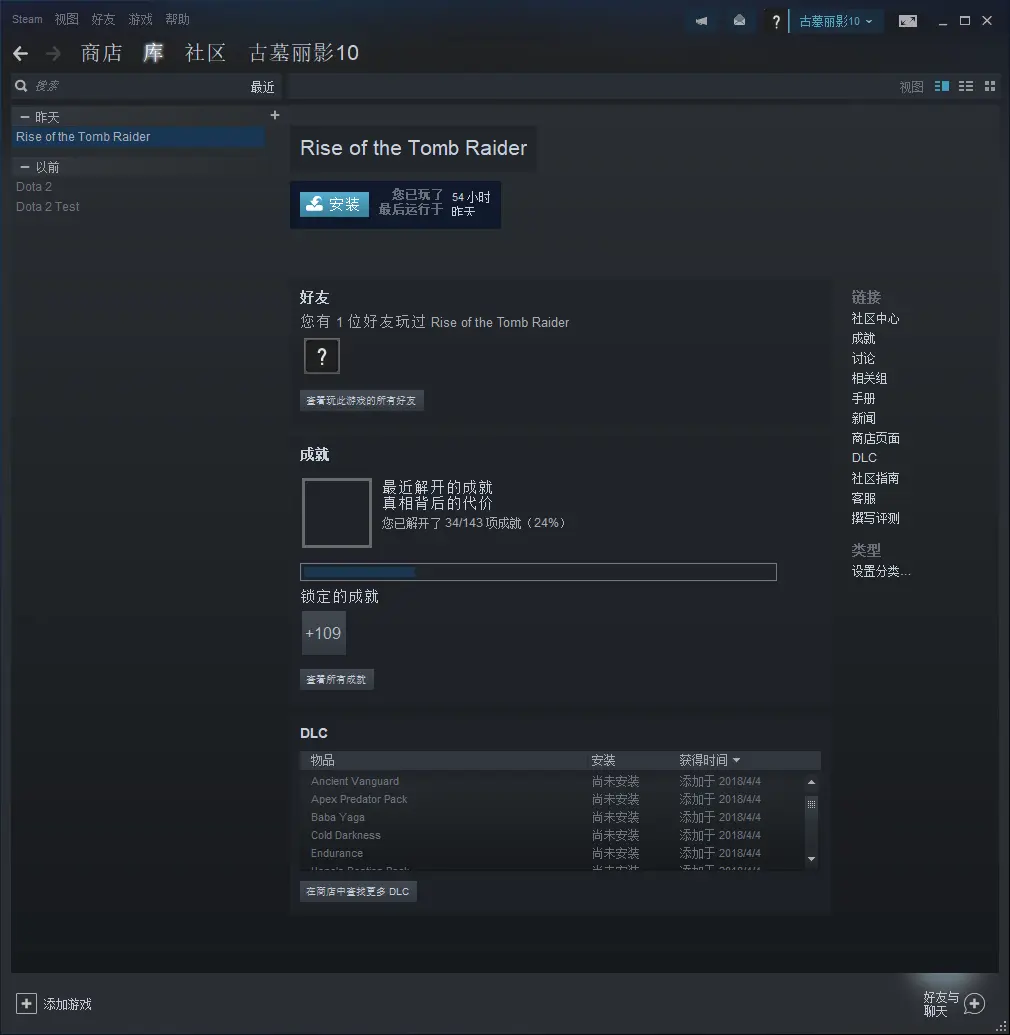Select the Baba Yaga DLC row
The image size is (1010, 1035).
553,817
